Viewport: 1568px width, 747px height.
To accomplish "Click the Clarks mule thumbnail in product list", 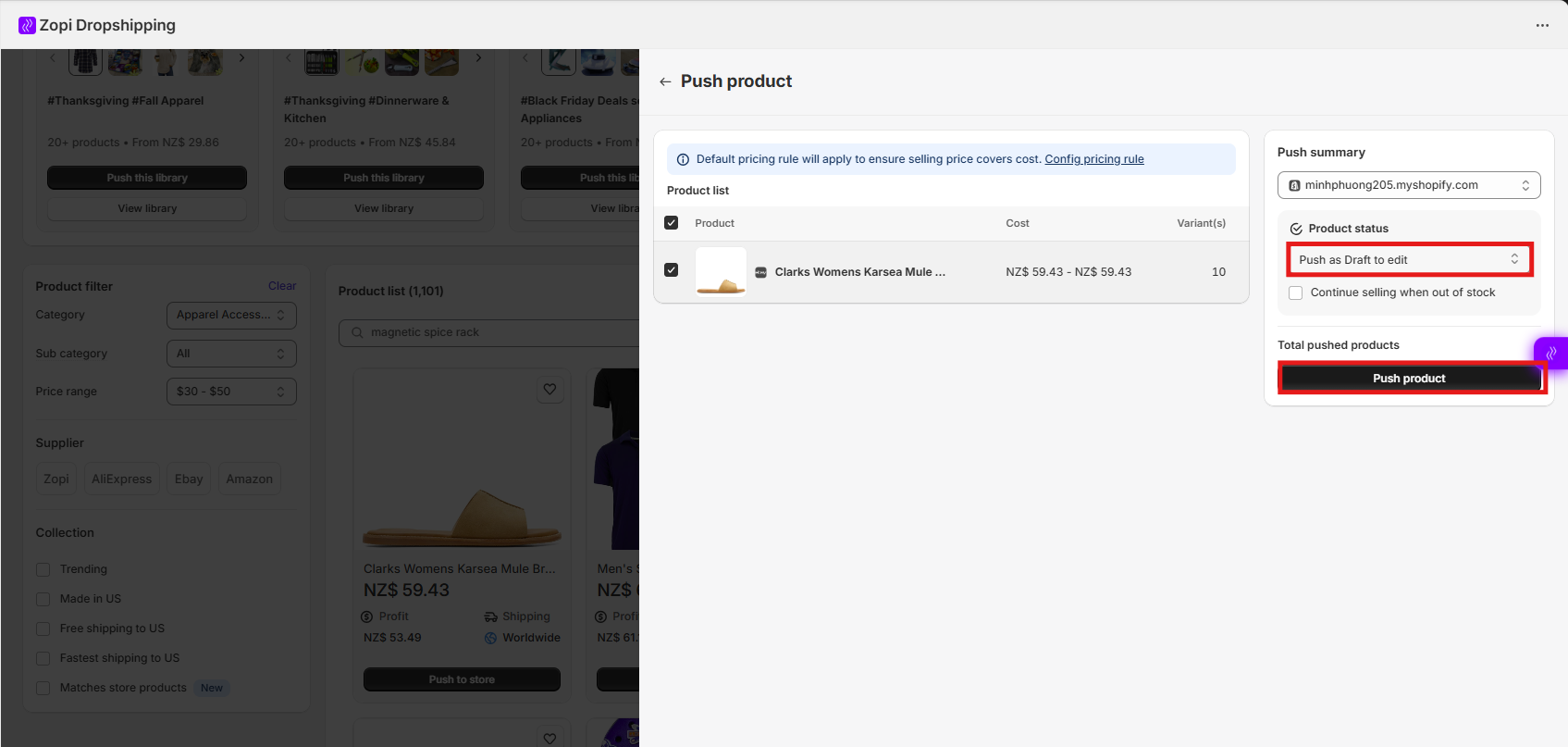I will [x=721, y=272].
